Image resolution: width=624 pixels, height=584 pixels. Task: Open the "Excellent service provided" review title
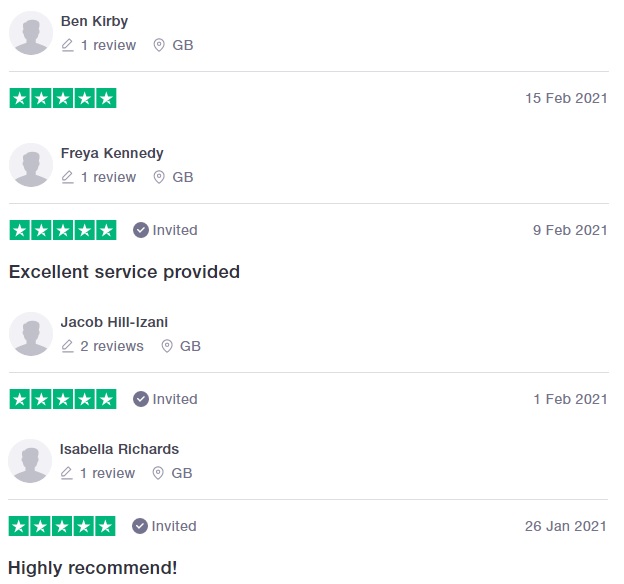point(124,272)
